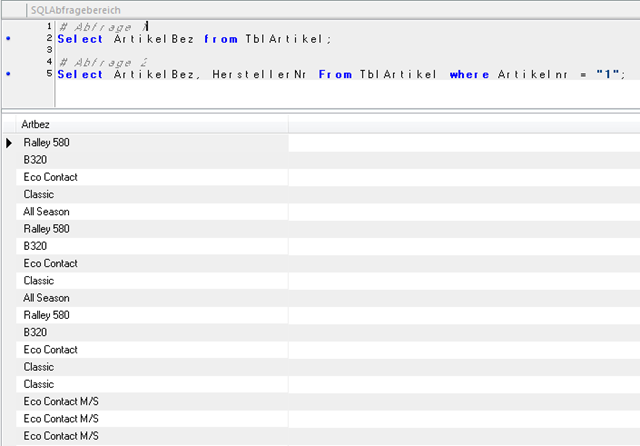The image size is (640, 446).
Task: Place cursor in the '# Abfrage 2' comment
Action: [100, 62]
